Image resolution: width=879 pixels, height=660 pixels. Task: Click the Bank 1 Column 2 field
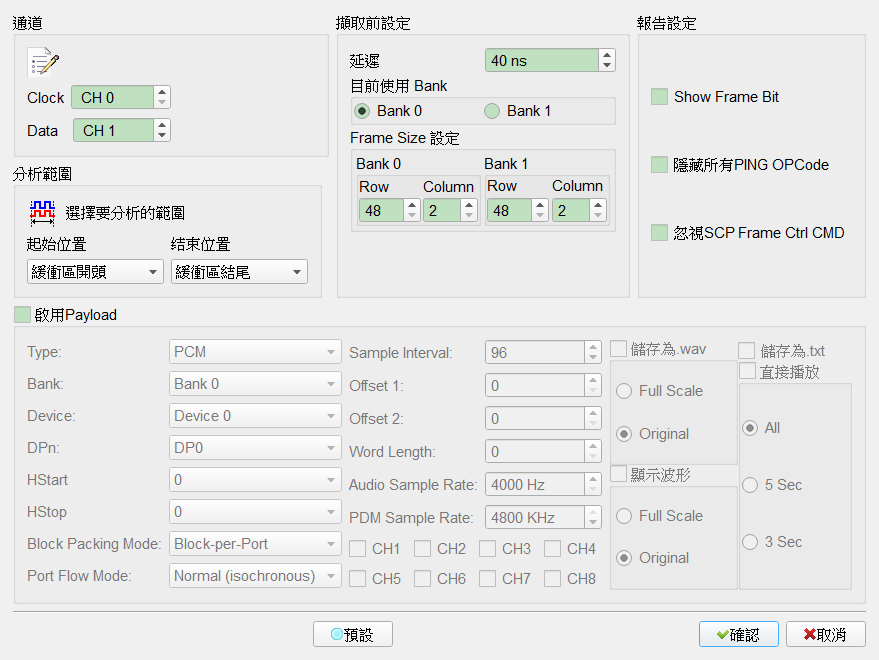tap(571, 210)
